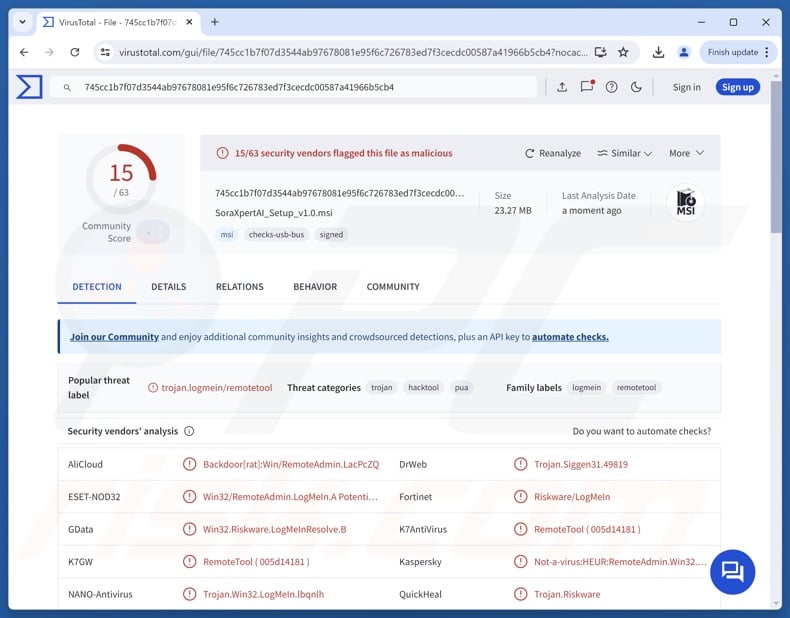Click the hacktool threat category tag
The height and width of the screenshot is (618, 790).
point(423,387)
